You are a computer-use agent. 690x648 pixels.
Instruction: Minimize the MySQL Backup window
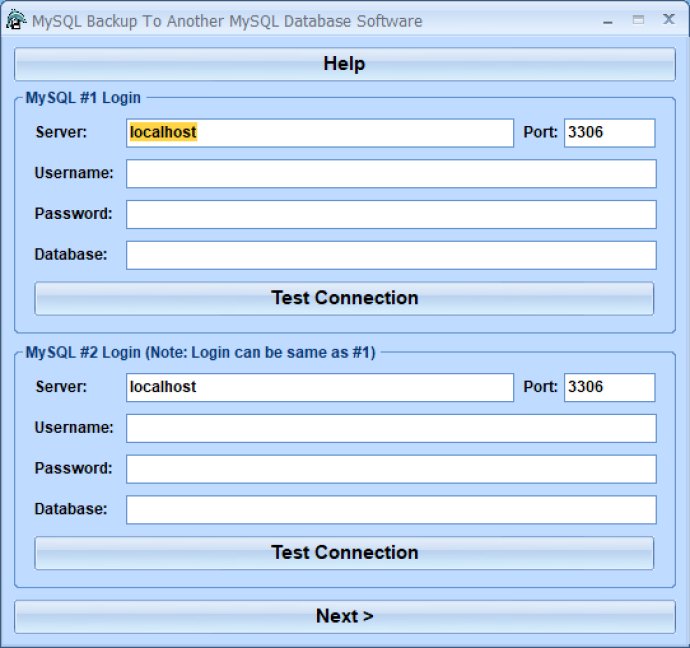click(608, 21)
